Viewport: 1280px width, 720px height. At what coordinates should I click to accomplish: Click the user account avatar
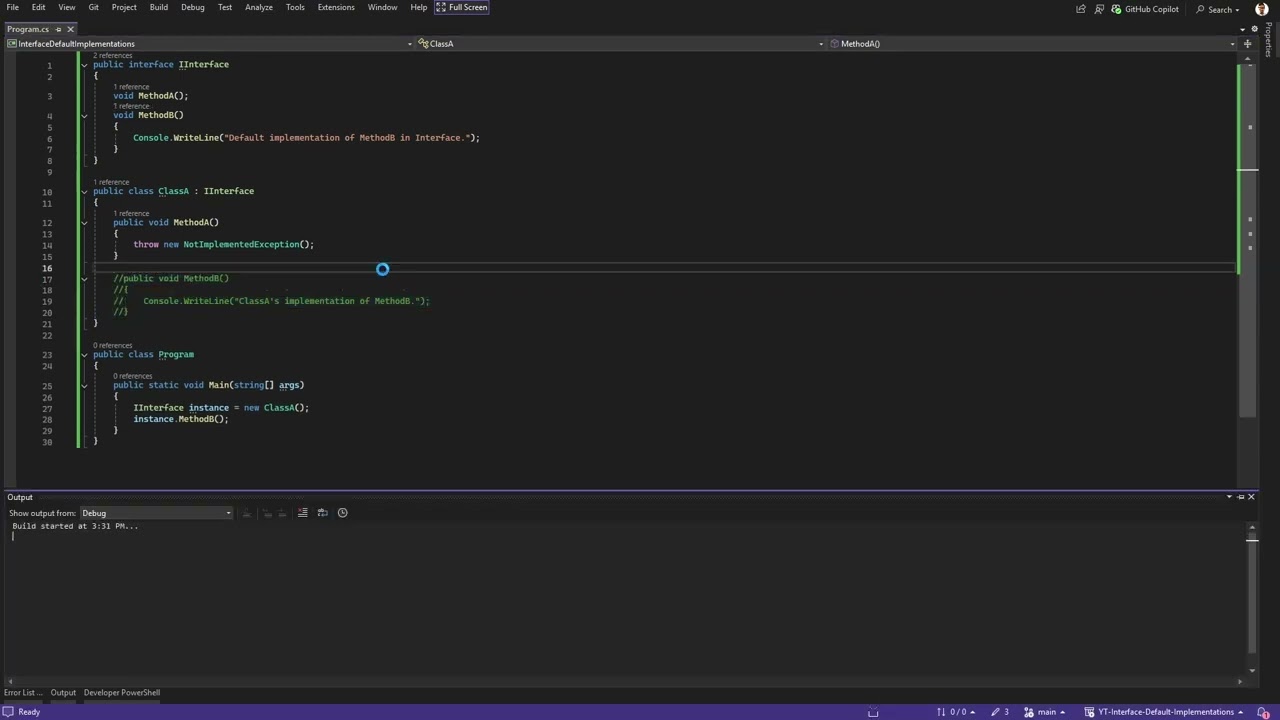click(1261, 9)
